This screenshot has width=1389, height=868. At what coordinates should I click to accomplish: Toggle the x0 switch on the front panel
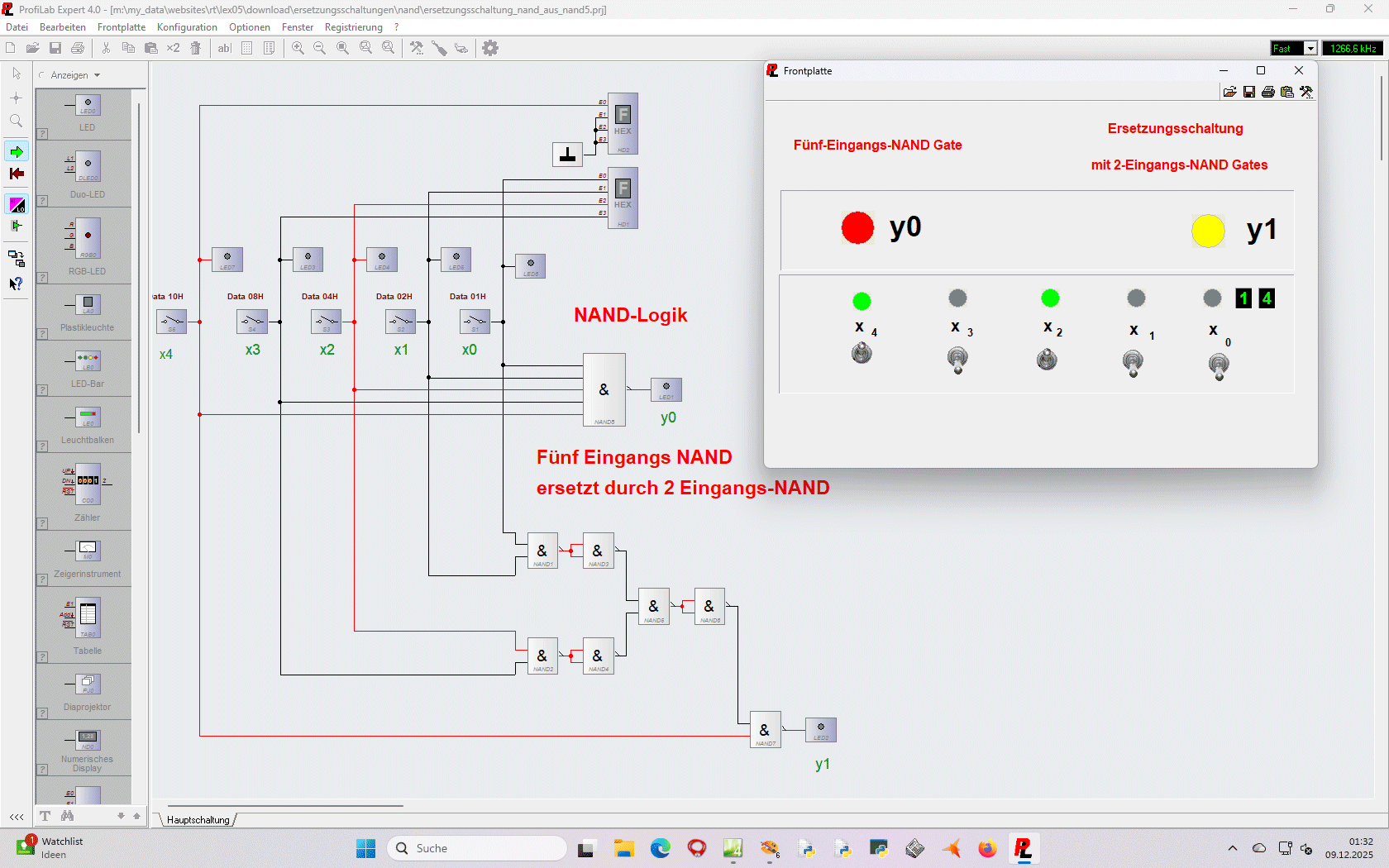[x=1219, y=364]
